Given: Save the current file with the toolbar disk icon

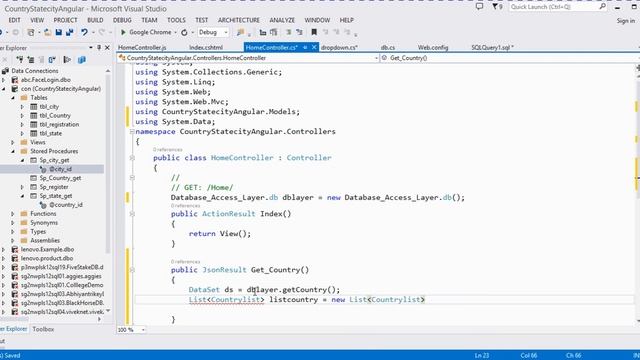Looking at the screenshot, I should (x=59, y=32).
